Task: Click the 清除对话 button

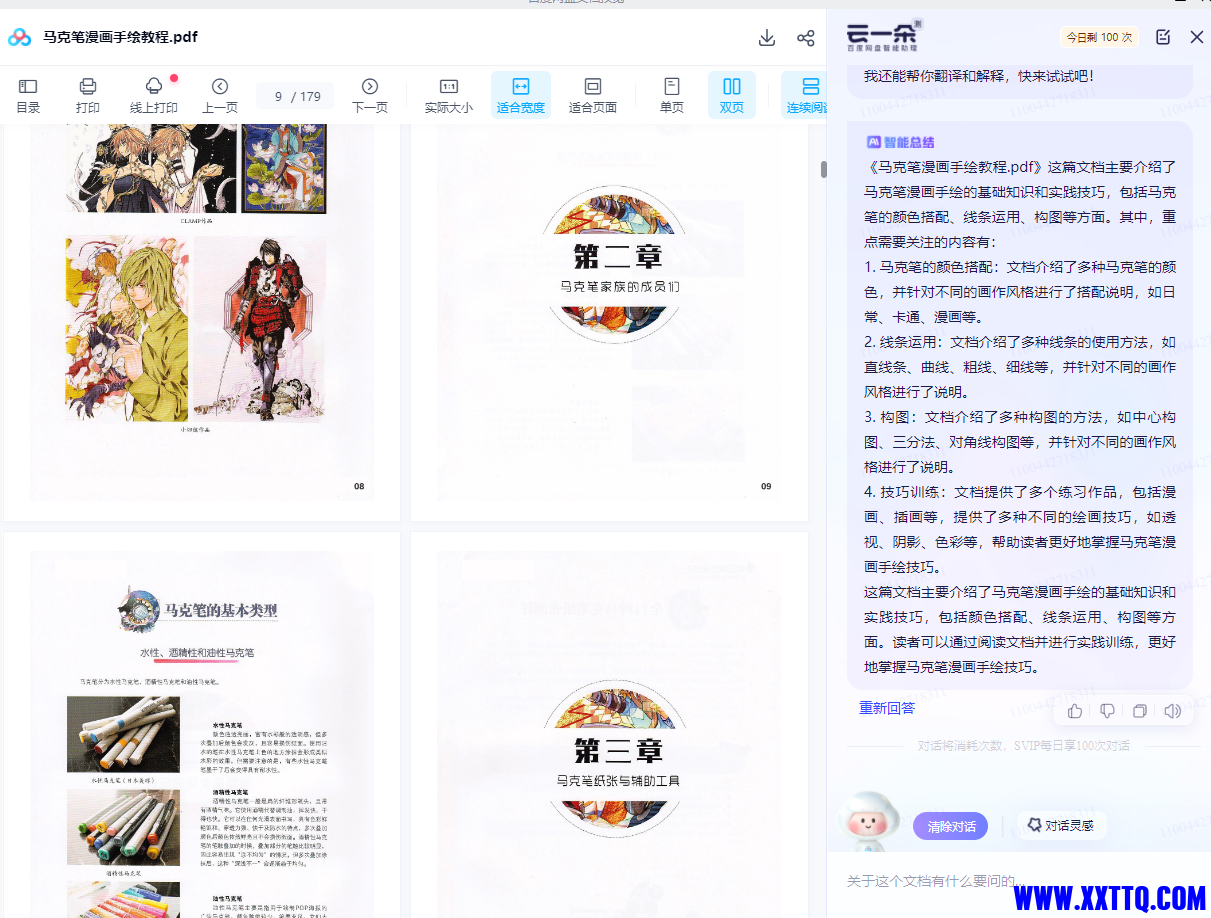Action: pos(950,826)
